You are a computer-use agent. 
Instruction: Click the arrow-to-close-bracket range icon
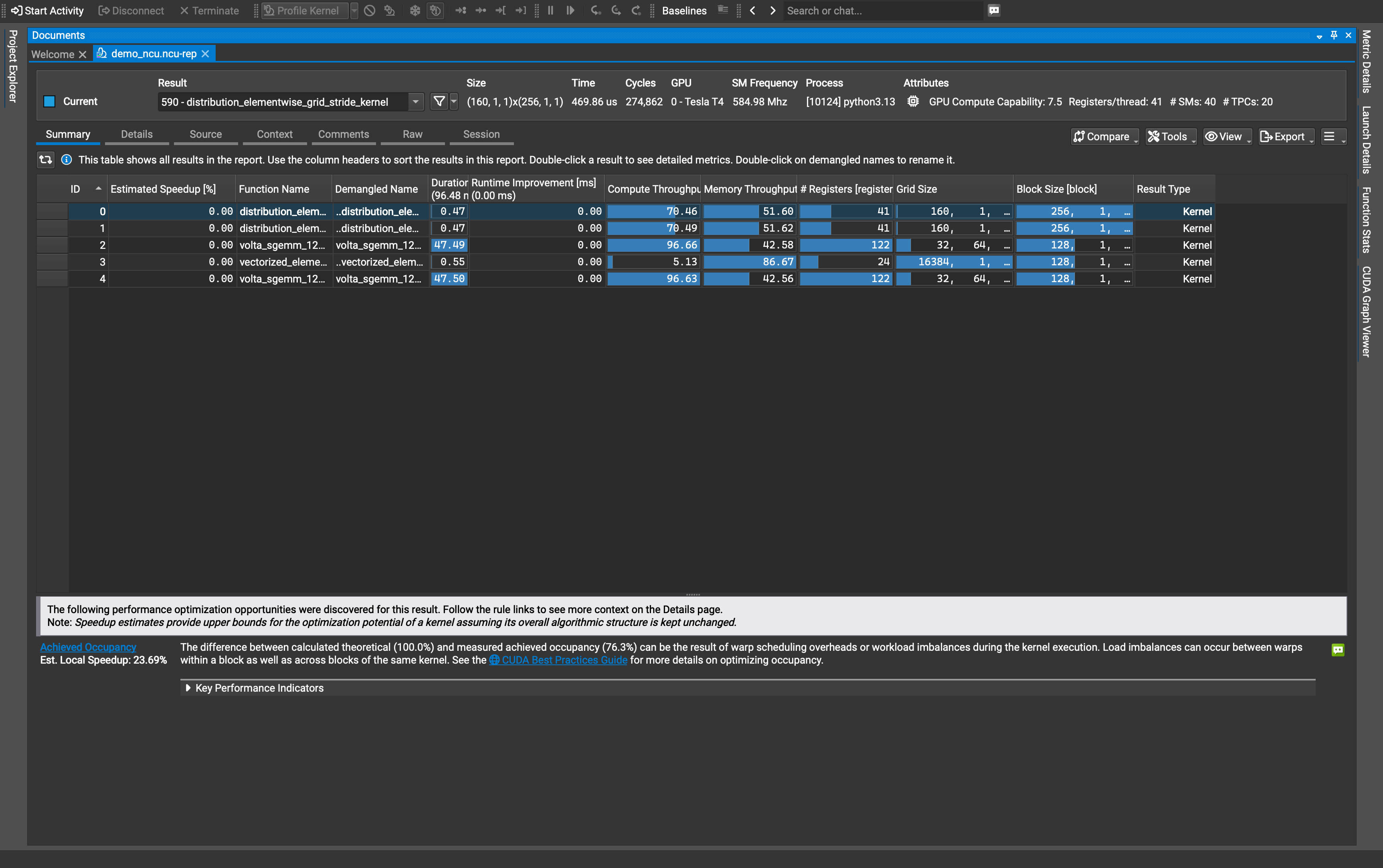click(x=521, y=10)
